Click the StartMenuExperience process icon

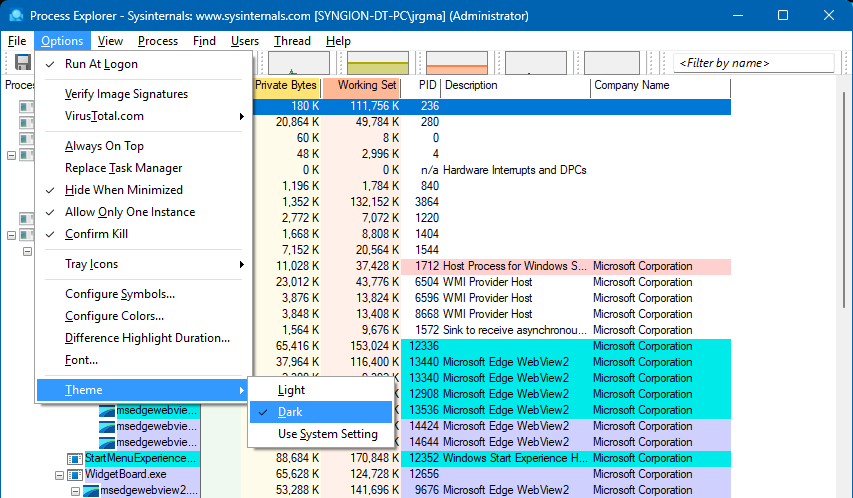tap(75, 458)
